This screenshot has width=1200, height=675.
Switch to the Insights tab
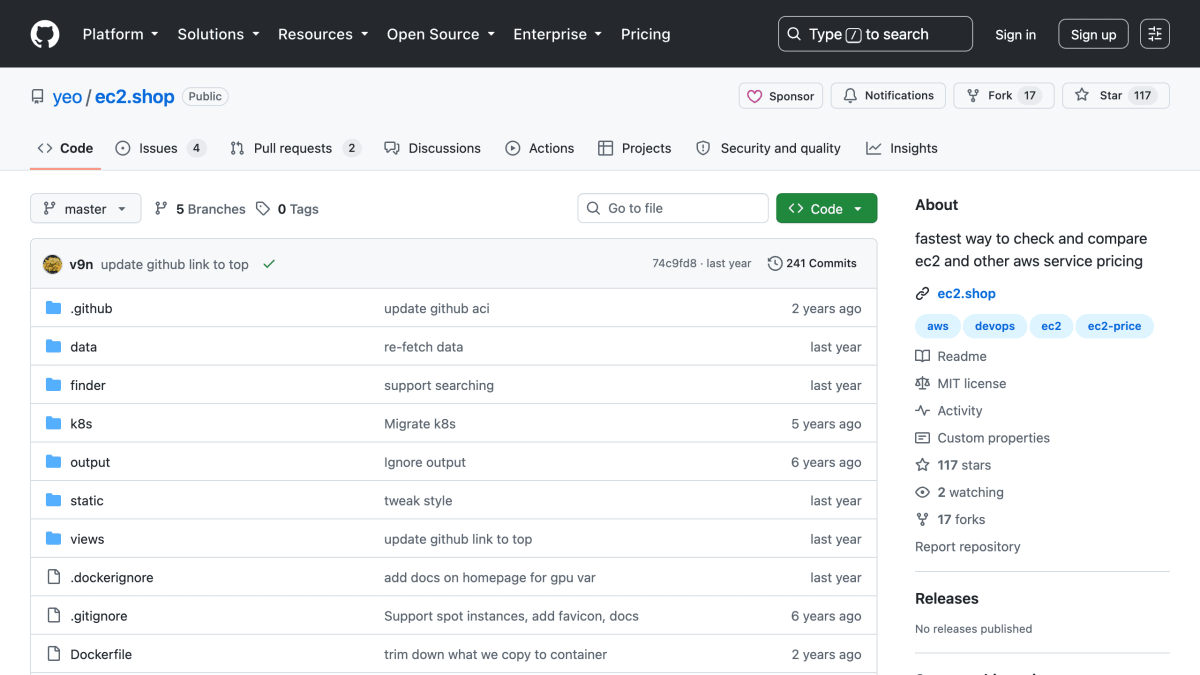[x=902, y=148]
